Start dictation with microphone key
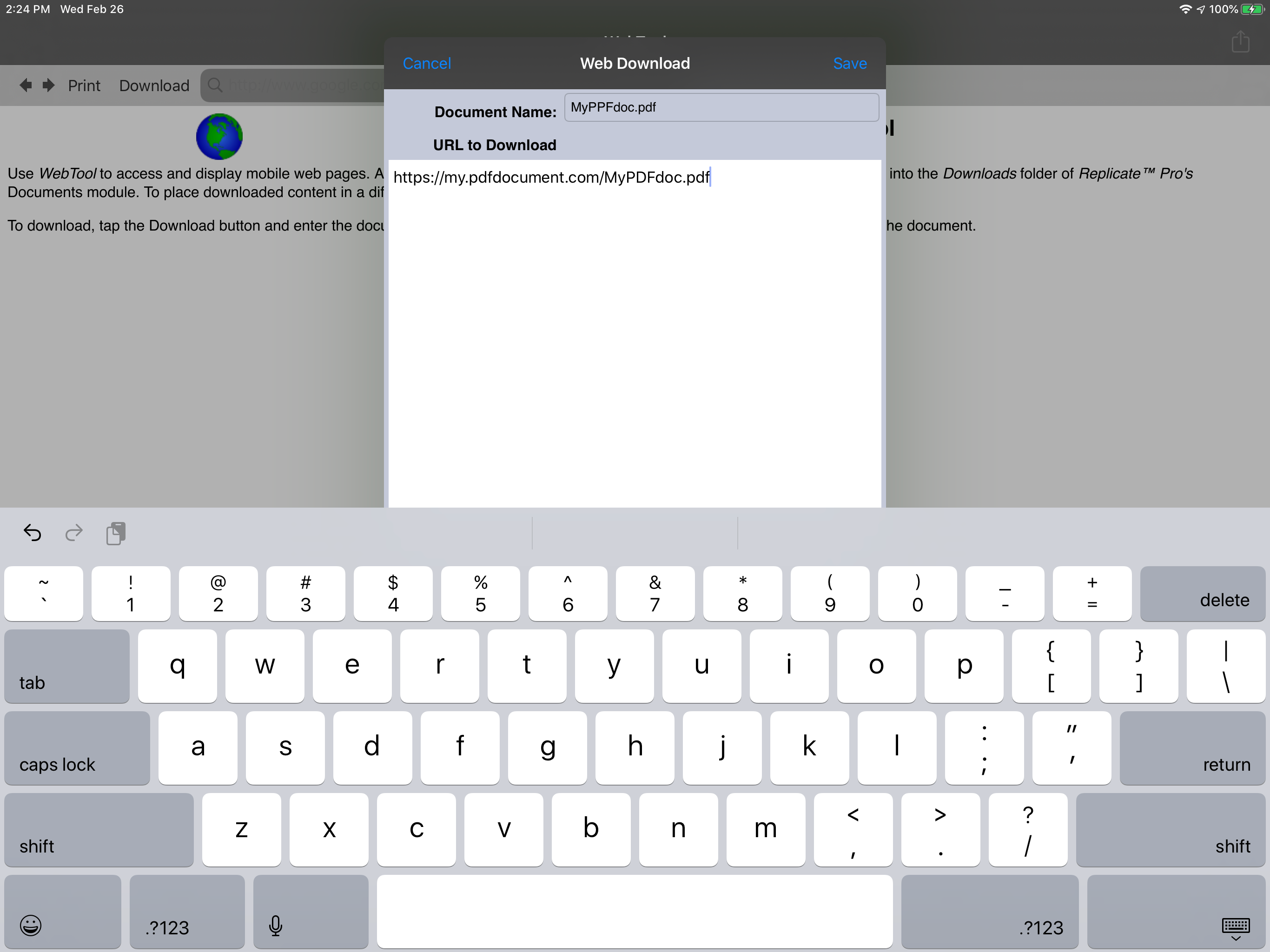This screenshot has width=1270, height=952. pyautogui.click(x=276, y=925)
